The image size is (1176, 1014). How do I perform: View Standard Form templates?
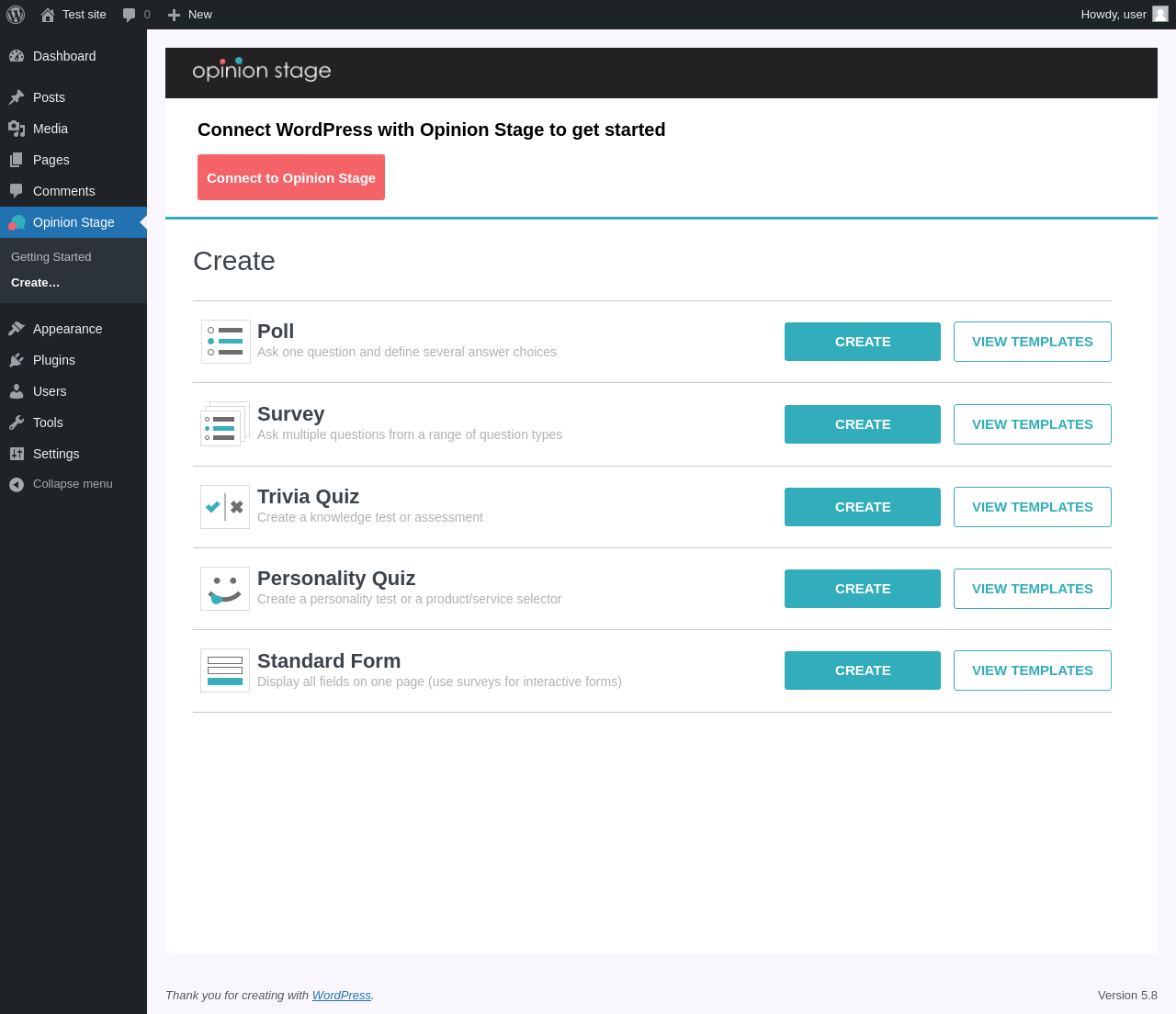pos(1033,670)
